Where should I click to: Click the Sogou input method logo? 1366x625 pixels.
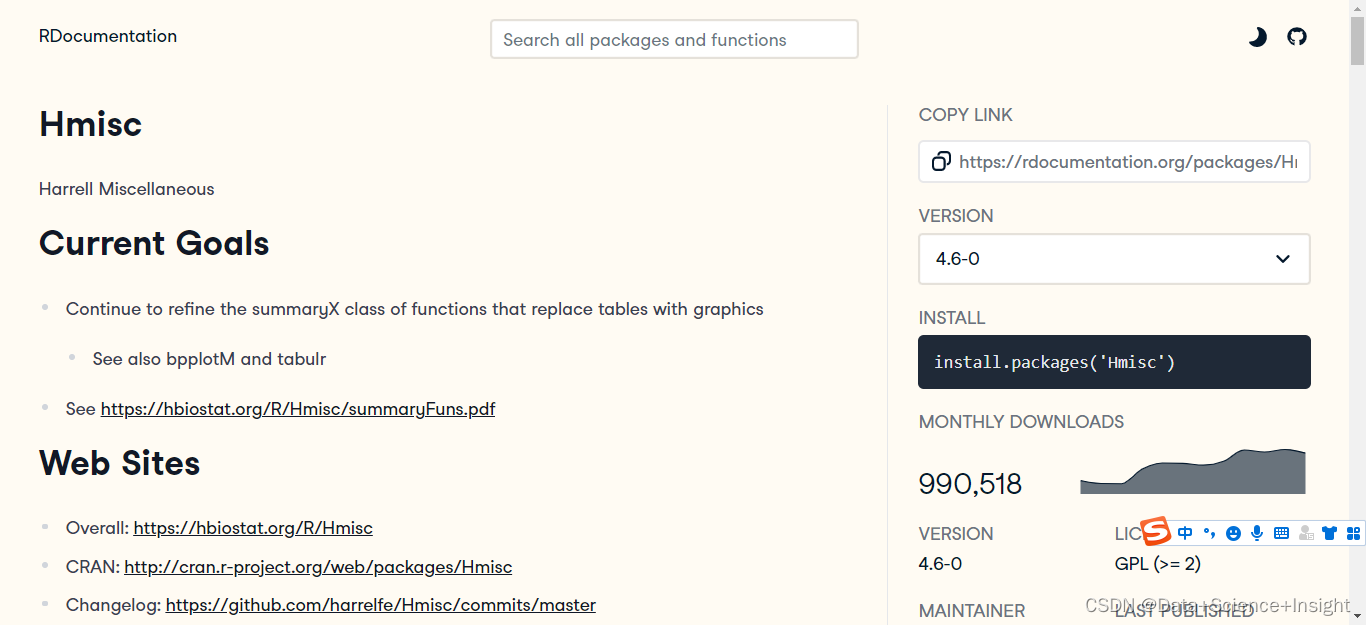1156,532
